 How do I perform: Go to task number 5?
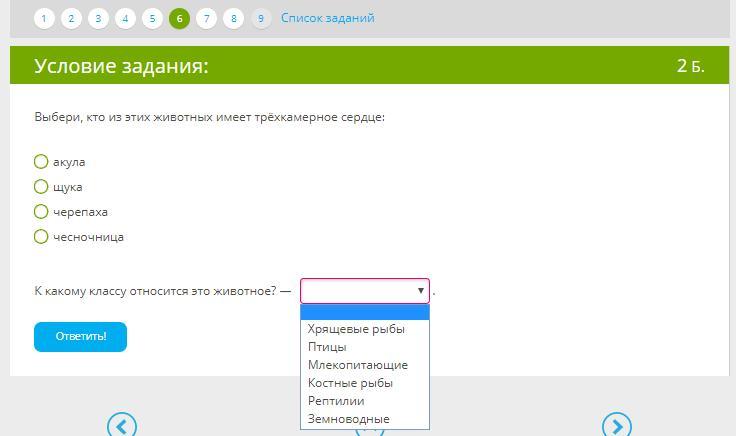[153, 19]
